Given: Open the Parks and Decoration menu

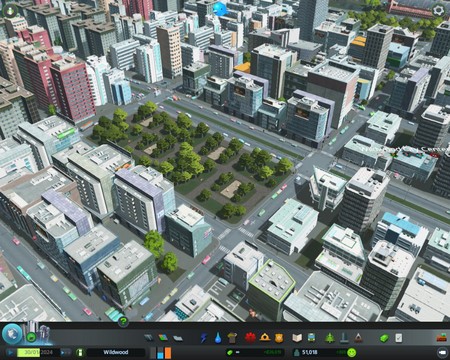Looking at the screenshot, I should tap(330, 338).
